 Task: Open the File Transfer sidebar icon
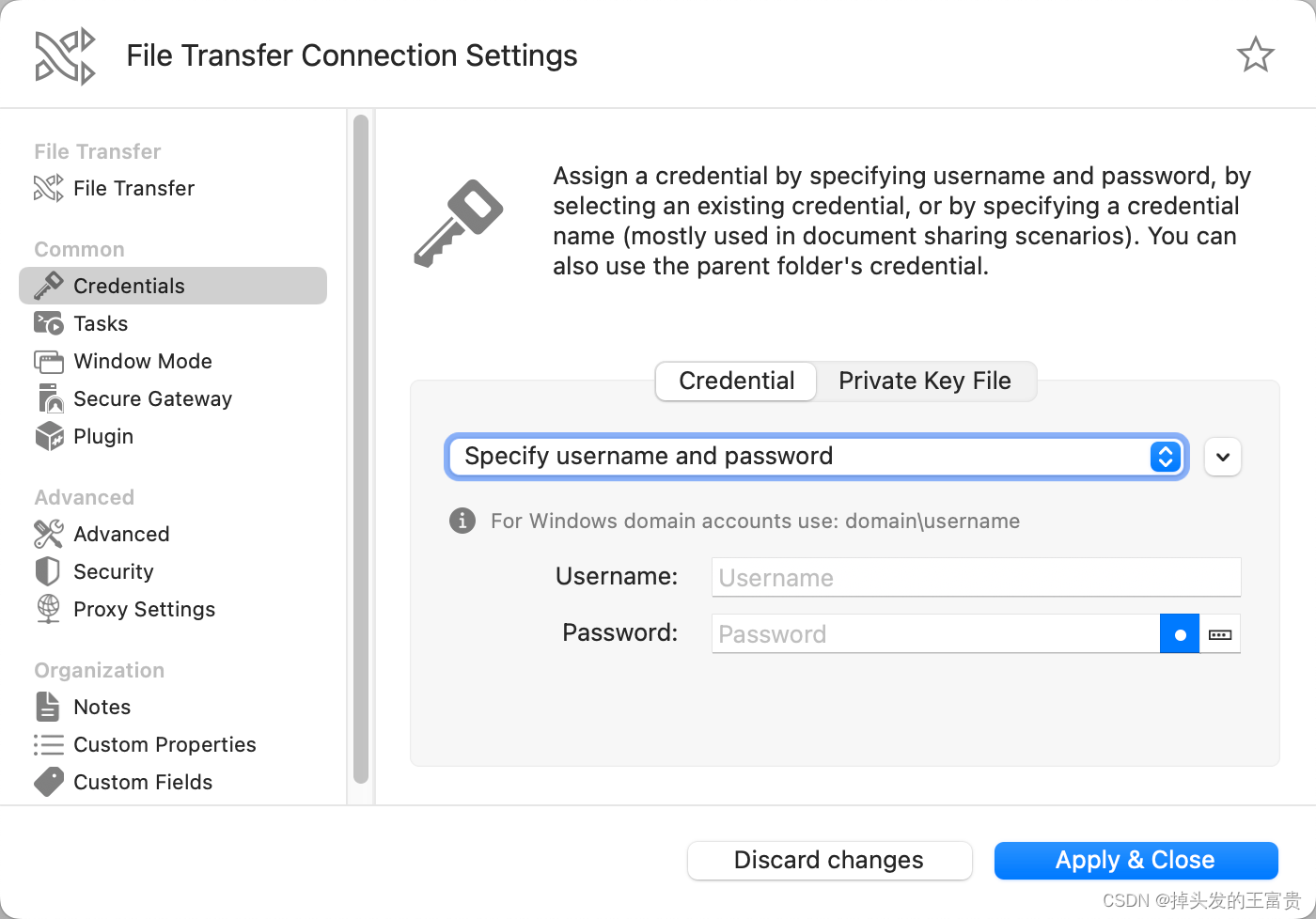point(48,188)
